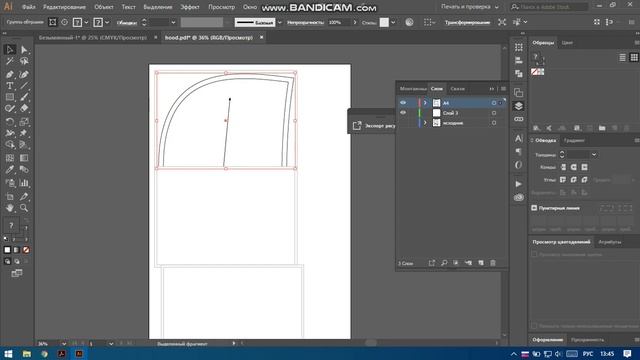Image resolution: width=640 pixels, height=360 pixels.
Task: Switch swatches to list view
Action: click(x=622, y=58)
